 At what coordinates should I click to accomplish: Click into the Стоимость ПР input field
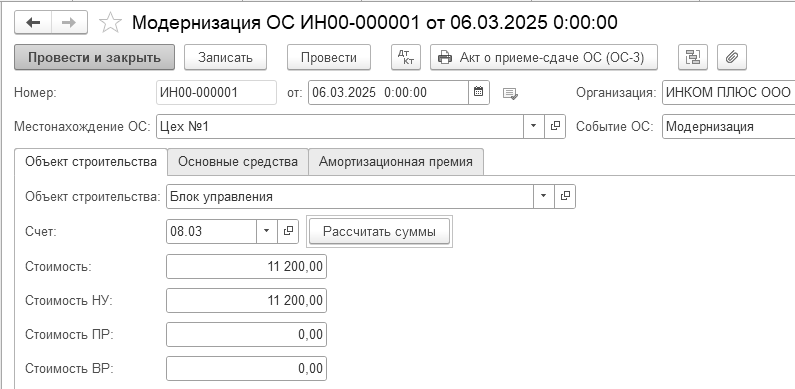(246, 335)
